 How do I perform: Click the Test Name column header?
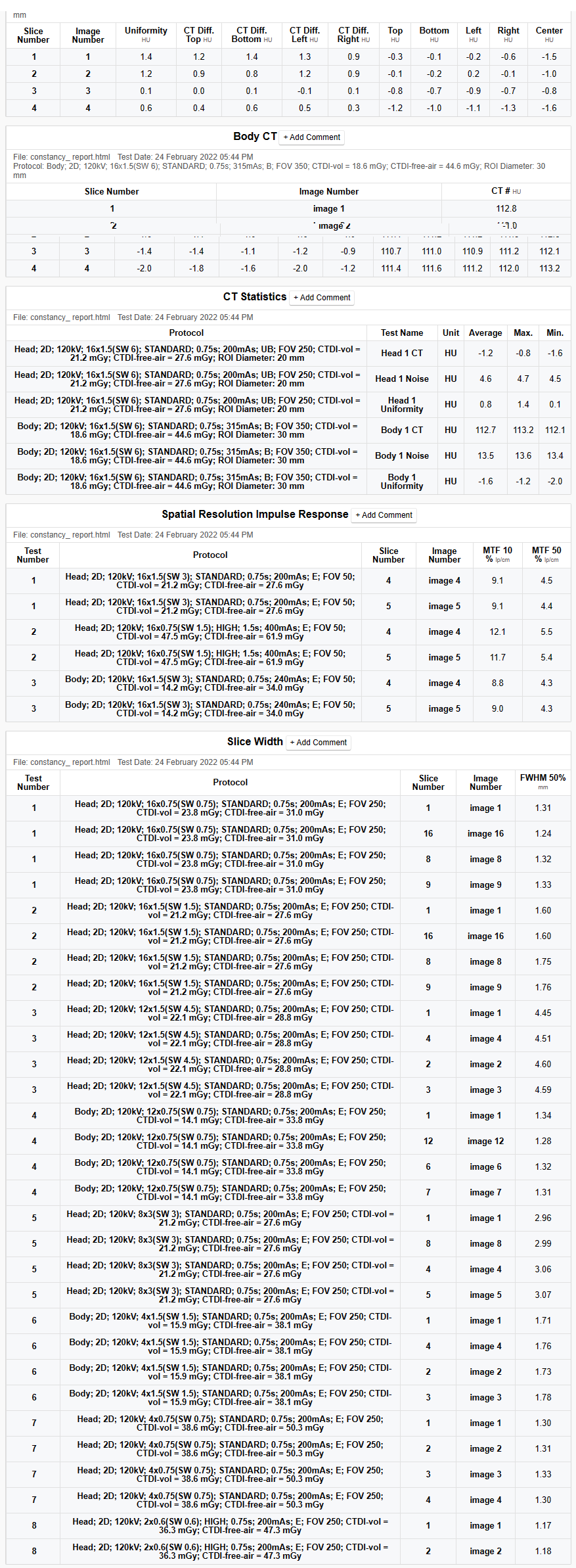pos(402,333)
